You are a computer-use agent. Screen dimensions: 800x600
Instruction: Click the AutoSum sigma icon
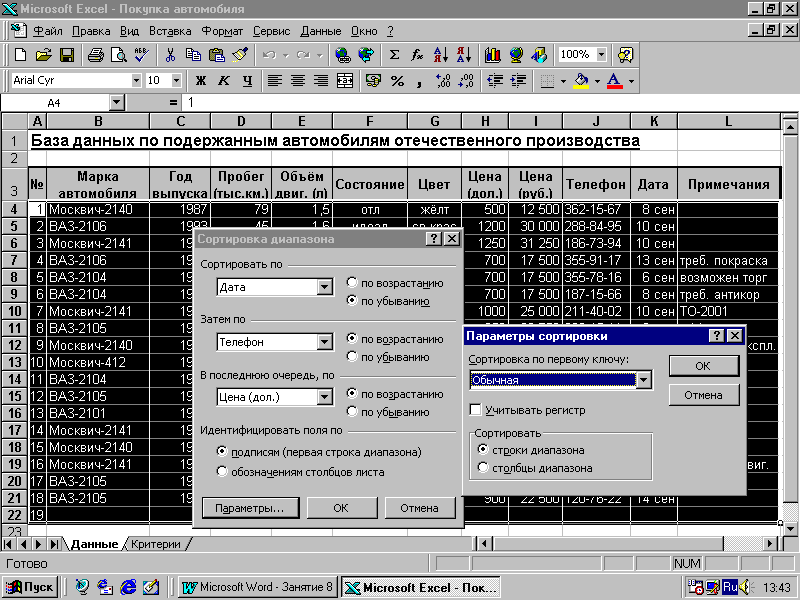click(x=394, y=55)
